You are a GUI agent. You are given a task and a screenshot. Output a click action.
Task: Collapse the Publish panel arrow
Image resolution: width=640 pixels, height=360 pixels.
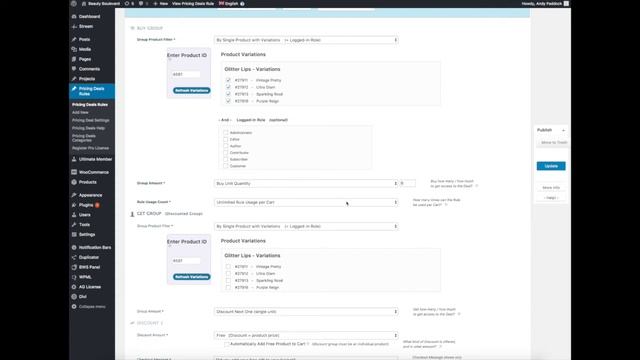point(563,130)
